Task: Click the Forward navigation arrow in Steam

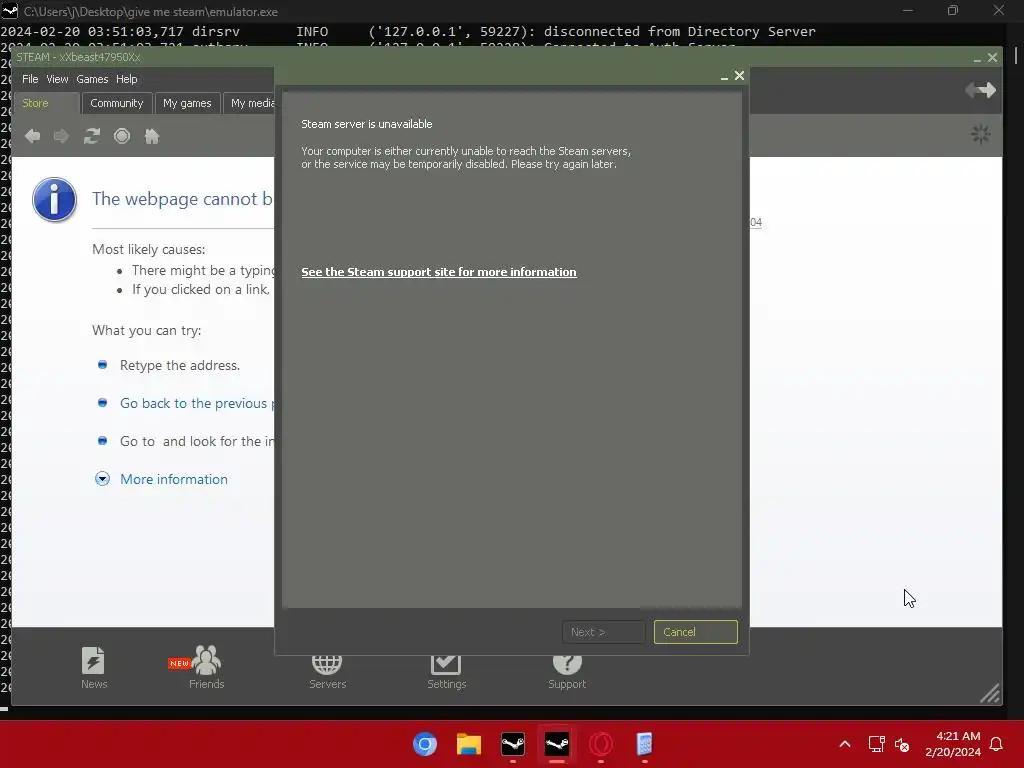Action: [x=61, y=136]
